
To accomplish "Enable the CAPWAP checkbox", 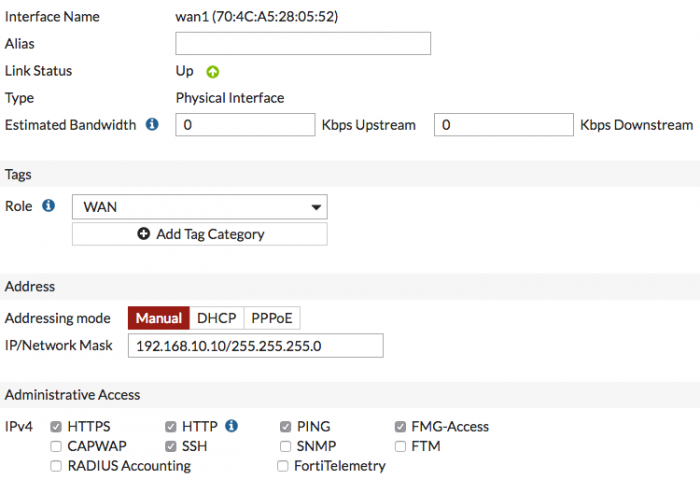I will click(57, 446).
